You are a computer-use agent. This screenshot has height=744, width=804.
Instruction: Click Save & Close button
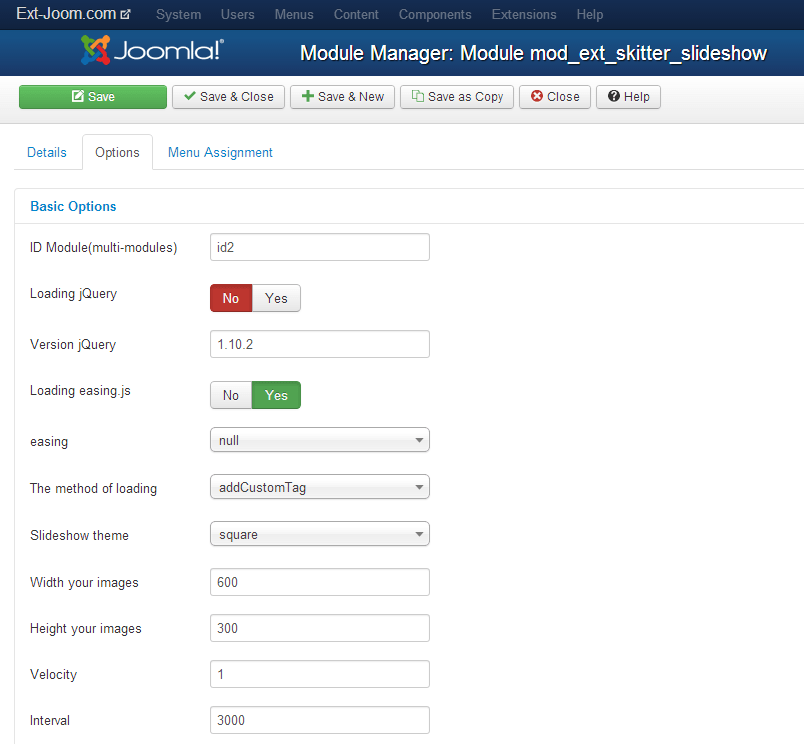(228, 97)
